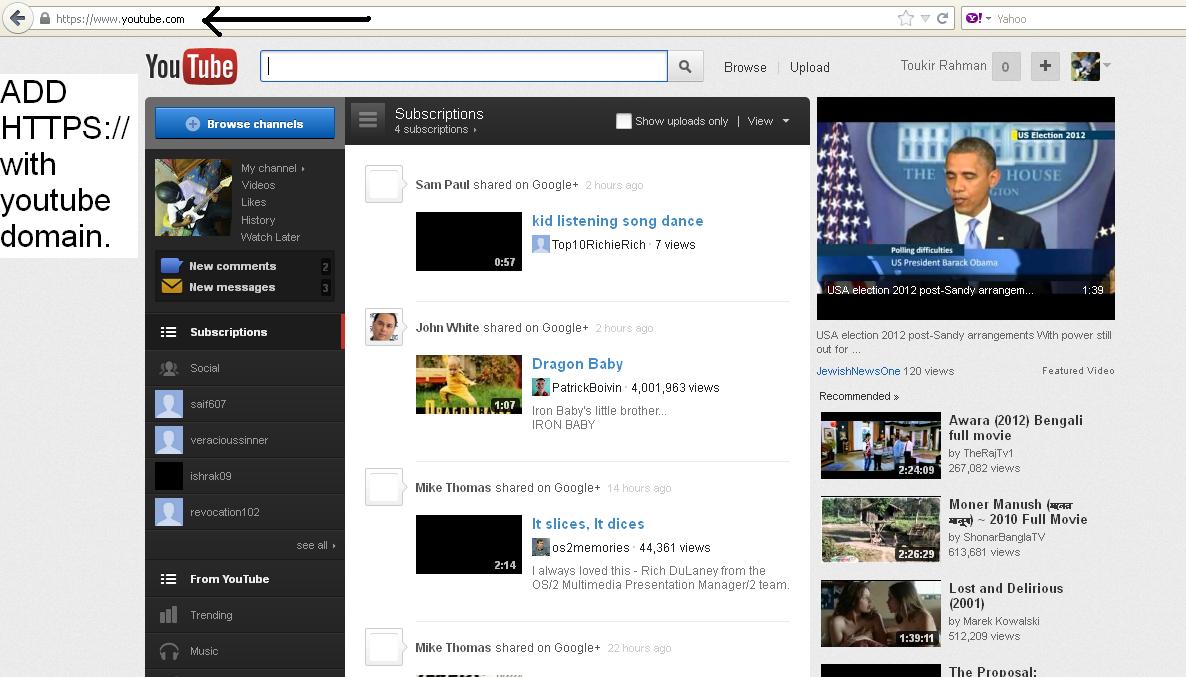Open the ishrak09 channel subscription
This screenshot has width=1186, height=677.
point(244,476)
